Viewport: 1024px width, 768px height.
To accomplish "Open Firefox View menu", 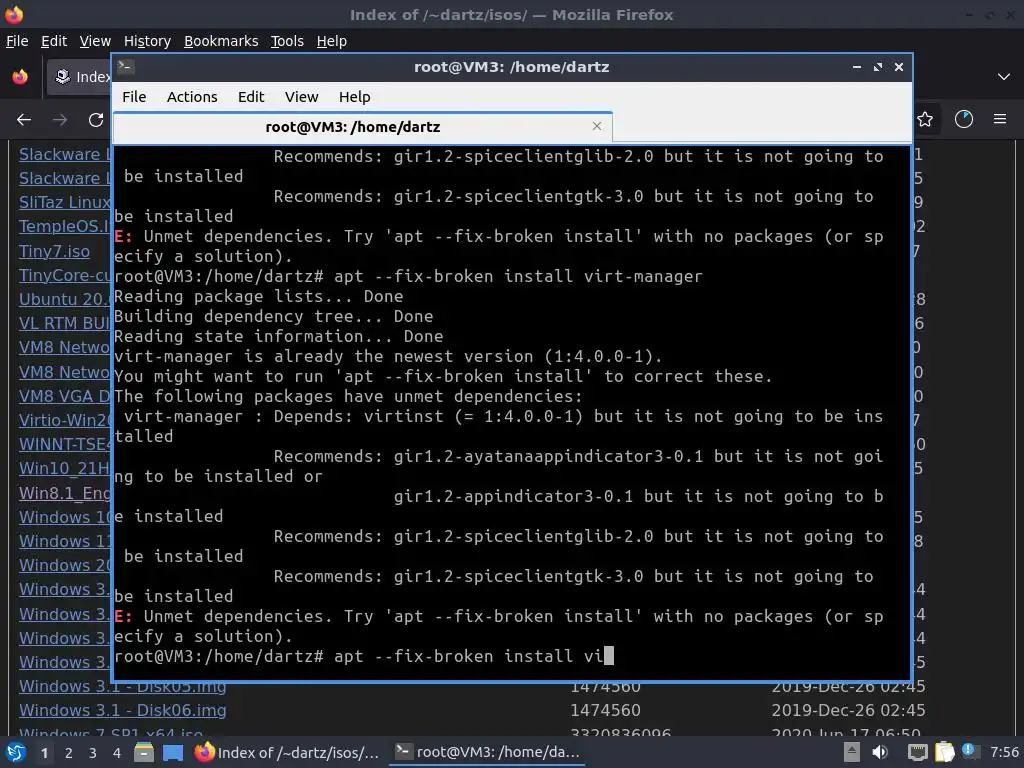I will tap(95, 41).
